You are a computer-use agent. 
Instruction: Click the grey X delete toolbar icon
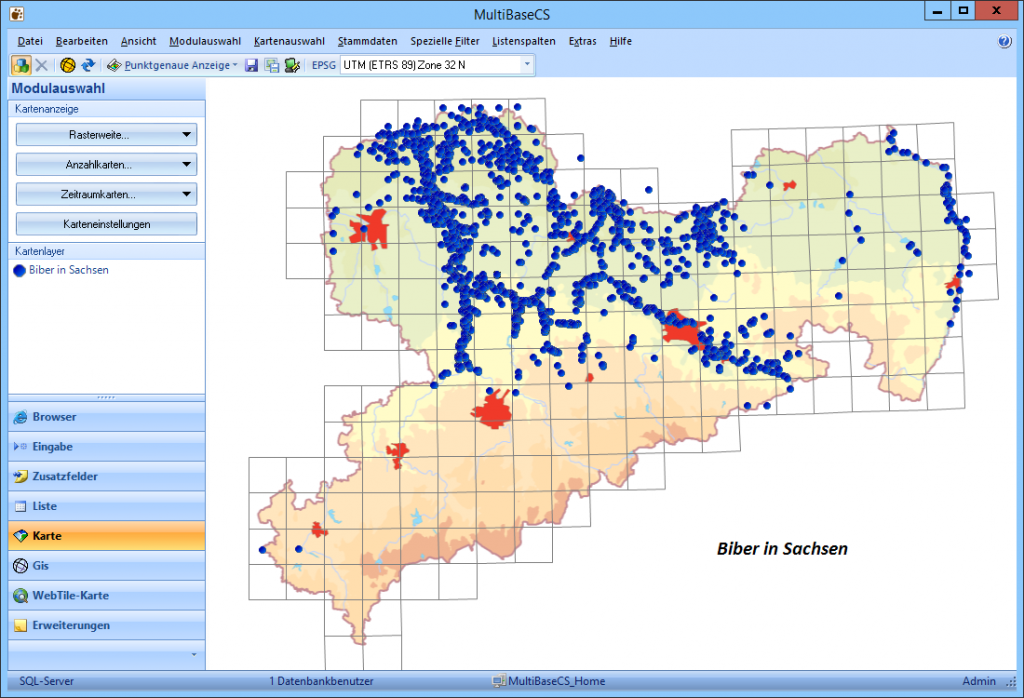(41, 65)
